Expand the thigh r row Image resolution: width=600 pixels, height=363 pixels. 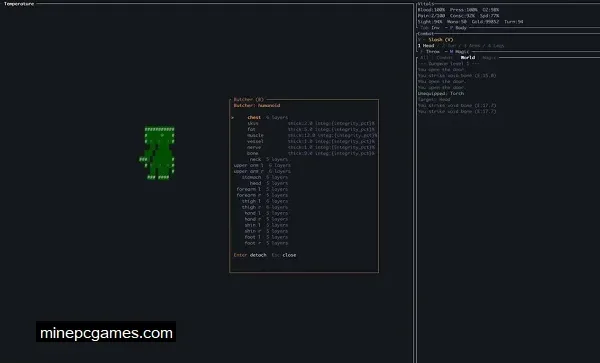click(x=265, y=207)
